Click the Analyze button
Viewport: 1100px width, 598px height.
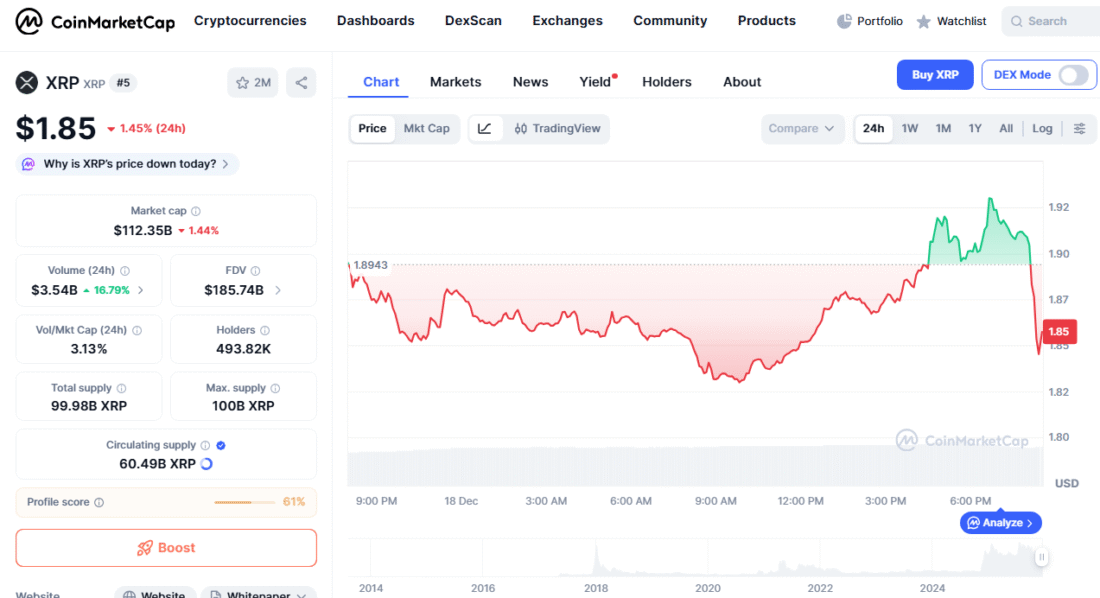click(1000, 523)
